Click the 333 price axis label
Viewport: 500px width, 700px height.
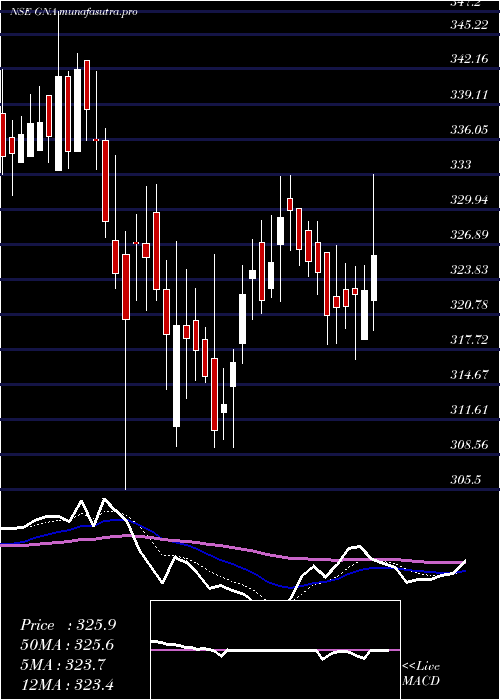pyautogui.click(x=460, y=165)
